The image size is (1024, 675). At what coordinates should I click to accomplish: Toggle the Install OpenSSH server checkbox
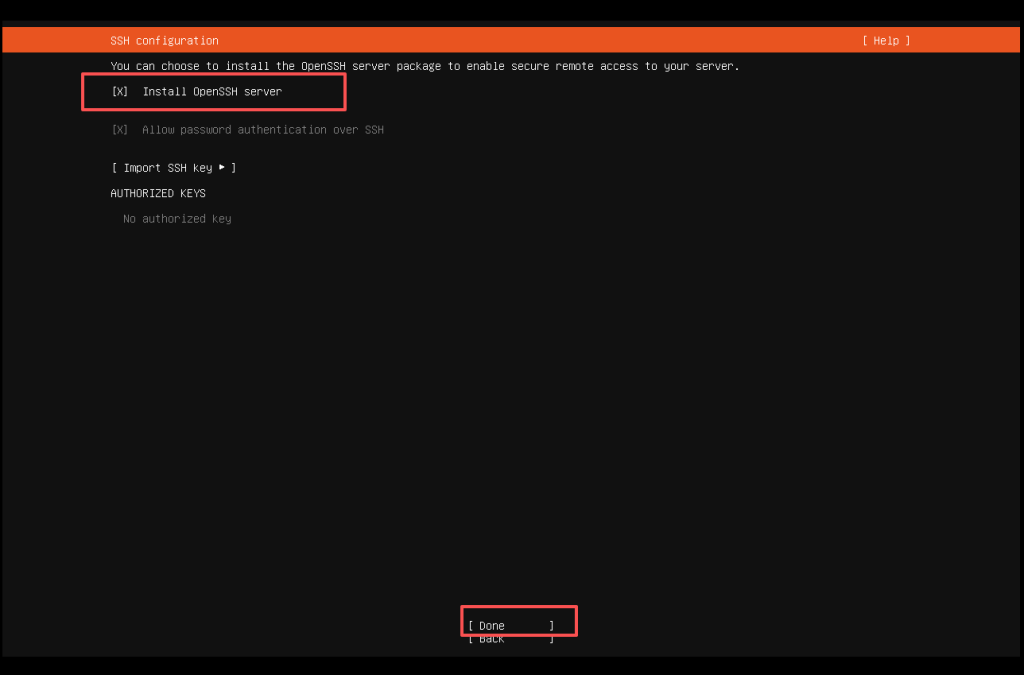(x=119, y=90)
